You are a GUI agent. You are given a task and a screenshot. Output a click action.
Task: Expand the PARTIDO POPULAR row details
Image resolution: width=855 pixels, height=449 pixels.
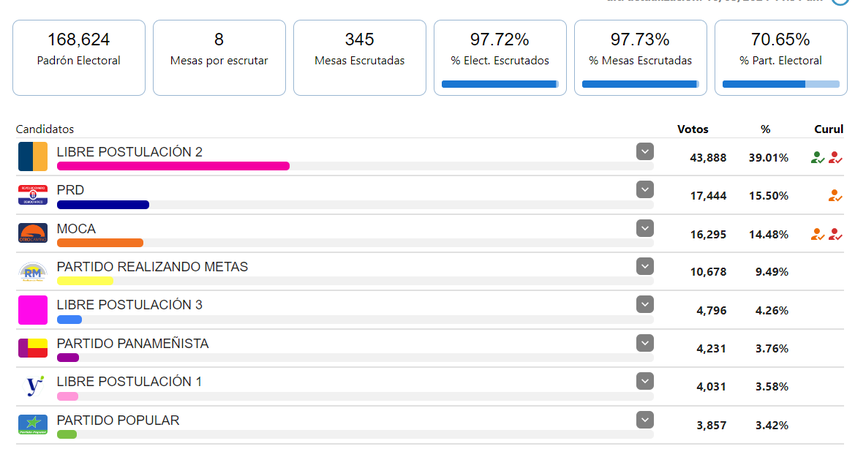tap(645, 419)
